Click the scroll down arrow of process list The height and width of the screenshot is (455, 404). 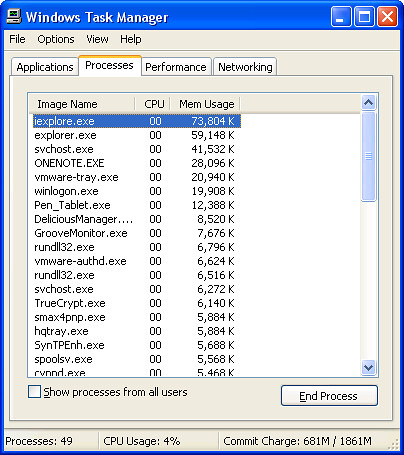tap(368, 367)
